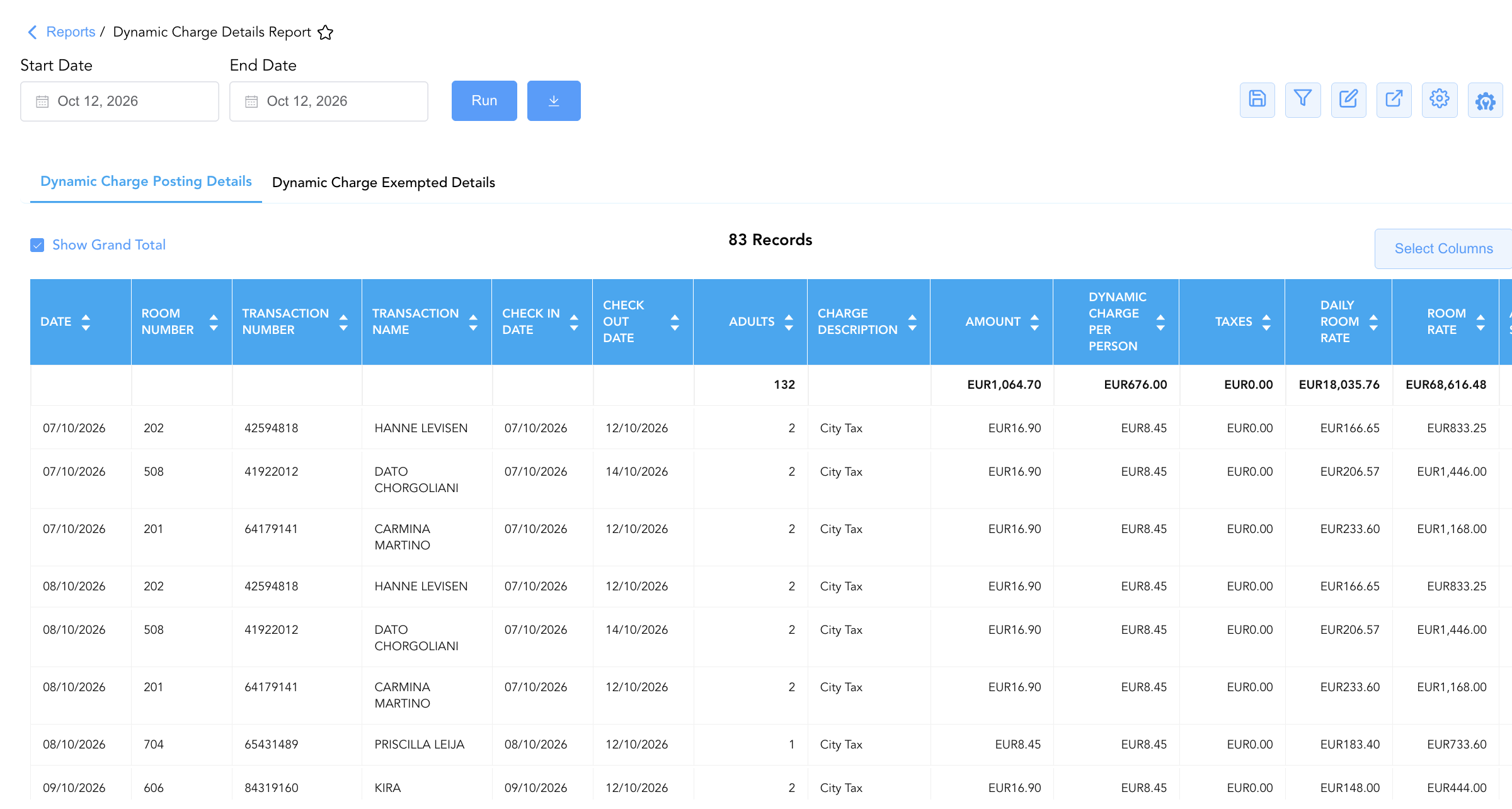Click the download arrow button
Screen dimensions: 1512x809
554,101
